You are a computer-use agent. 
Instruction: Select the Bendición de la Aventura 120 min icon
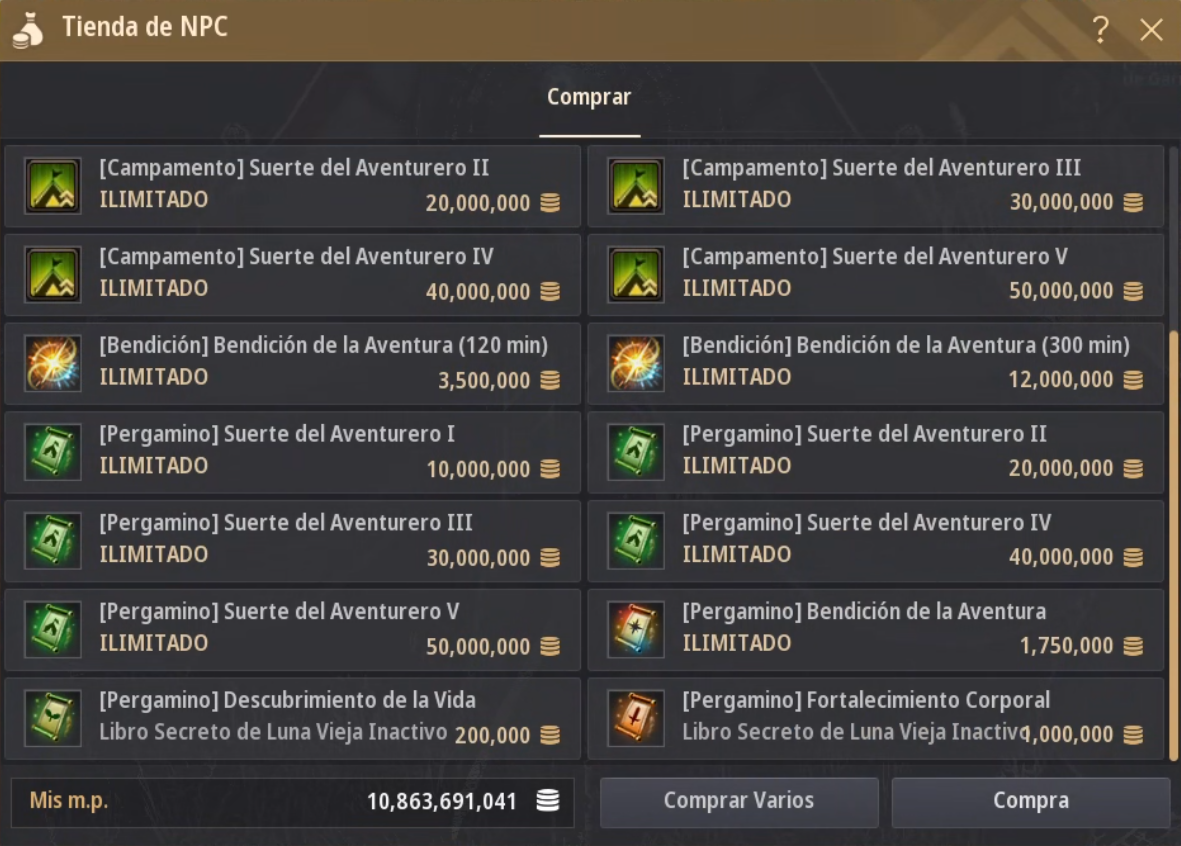52,363
